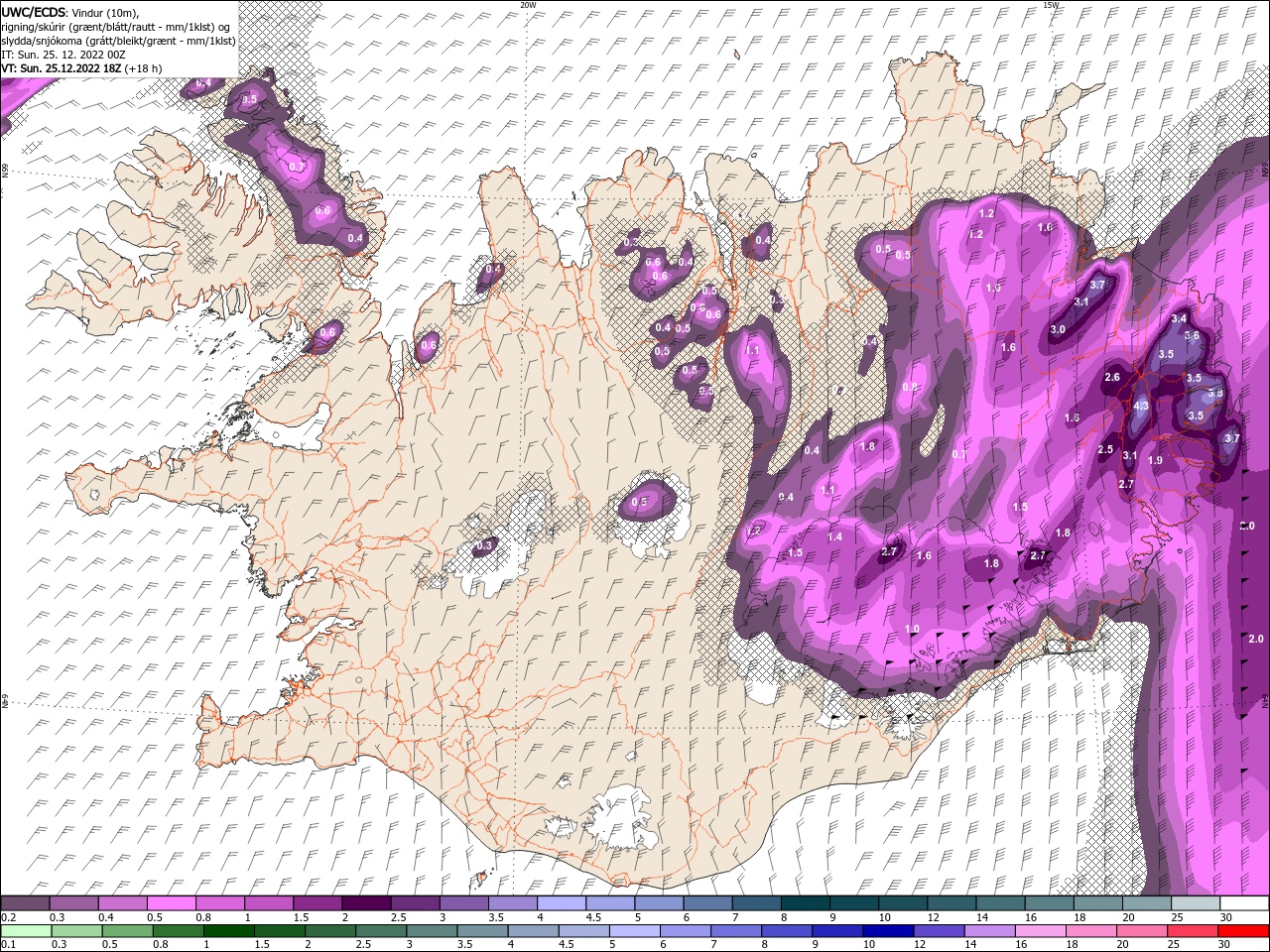
Task: Click the '4.3' snowfall value on the map
Action: pos(1141,406)
